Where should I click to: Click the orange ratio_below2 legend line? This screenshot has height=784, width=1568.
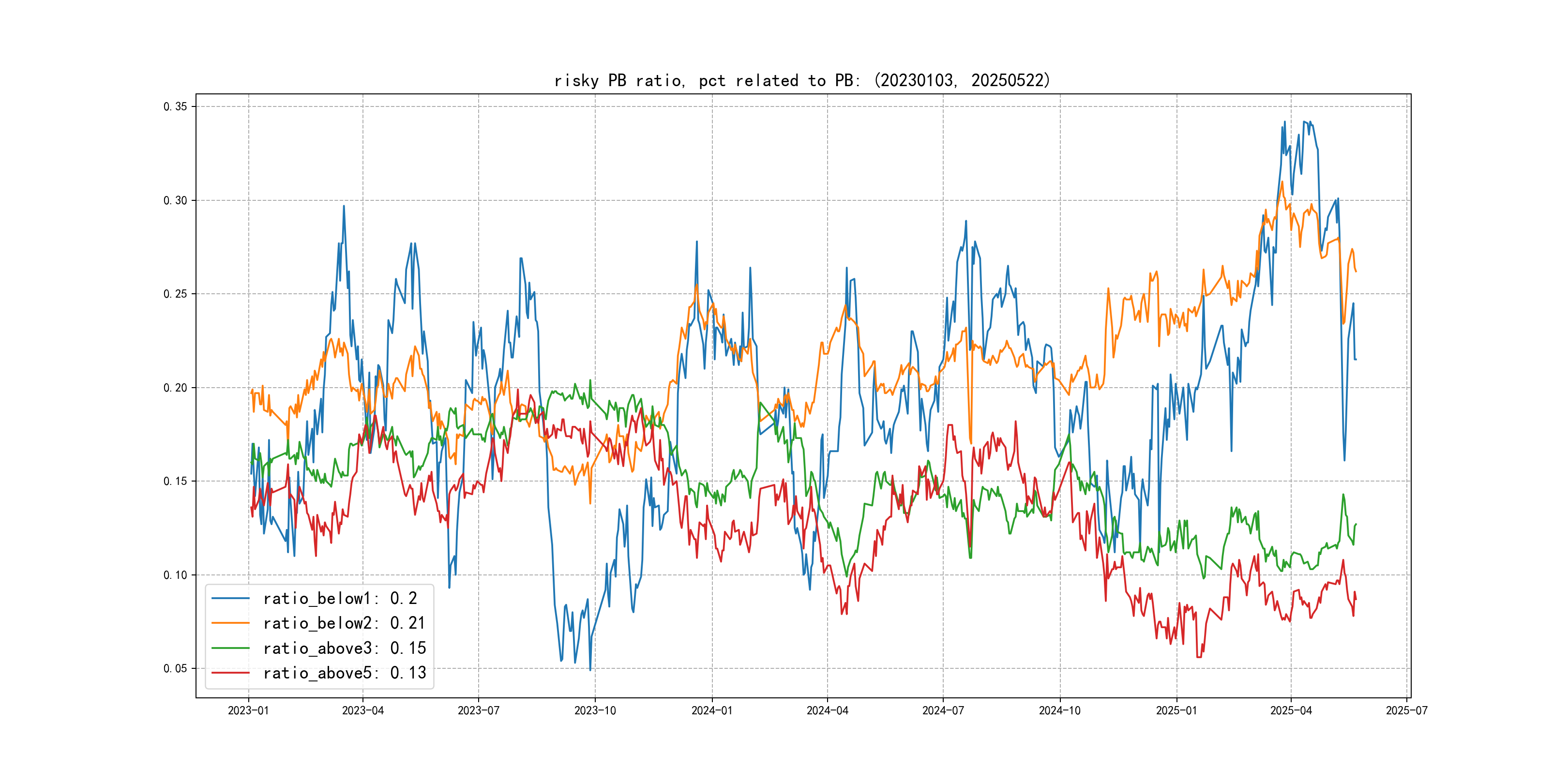pyautogui.click(x=230, y=623)
